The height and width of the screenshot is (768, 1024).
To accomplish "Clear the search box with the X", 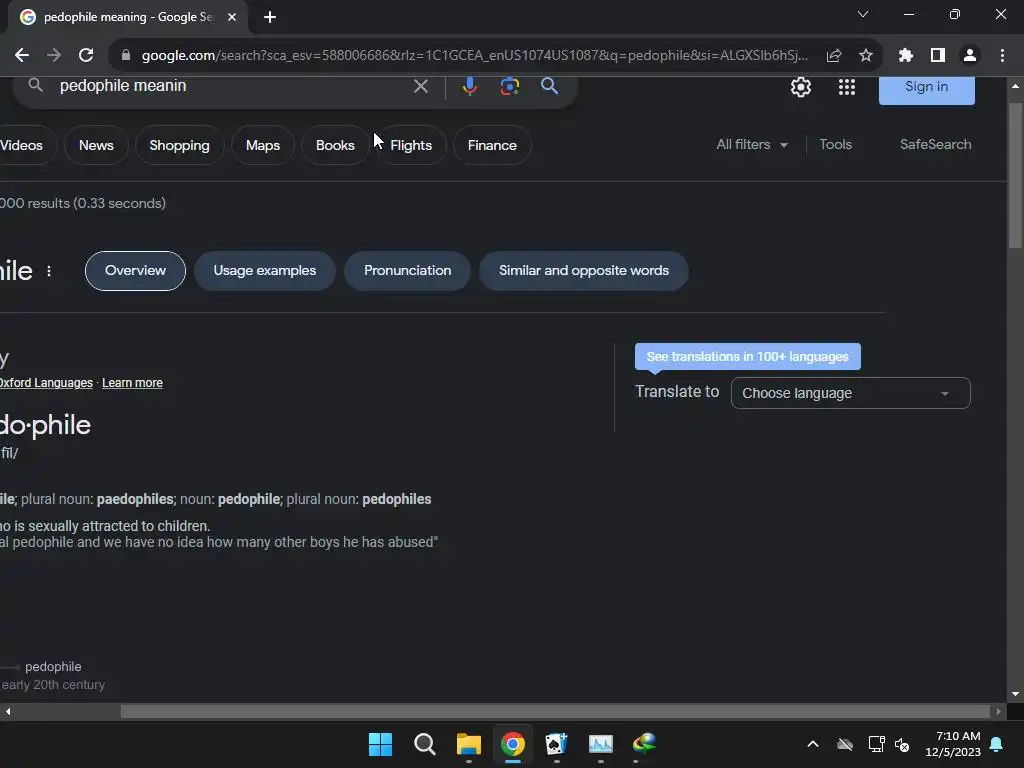I will click(x=421, y=86).
